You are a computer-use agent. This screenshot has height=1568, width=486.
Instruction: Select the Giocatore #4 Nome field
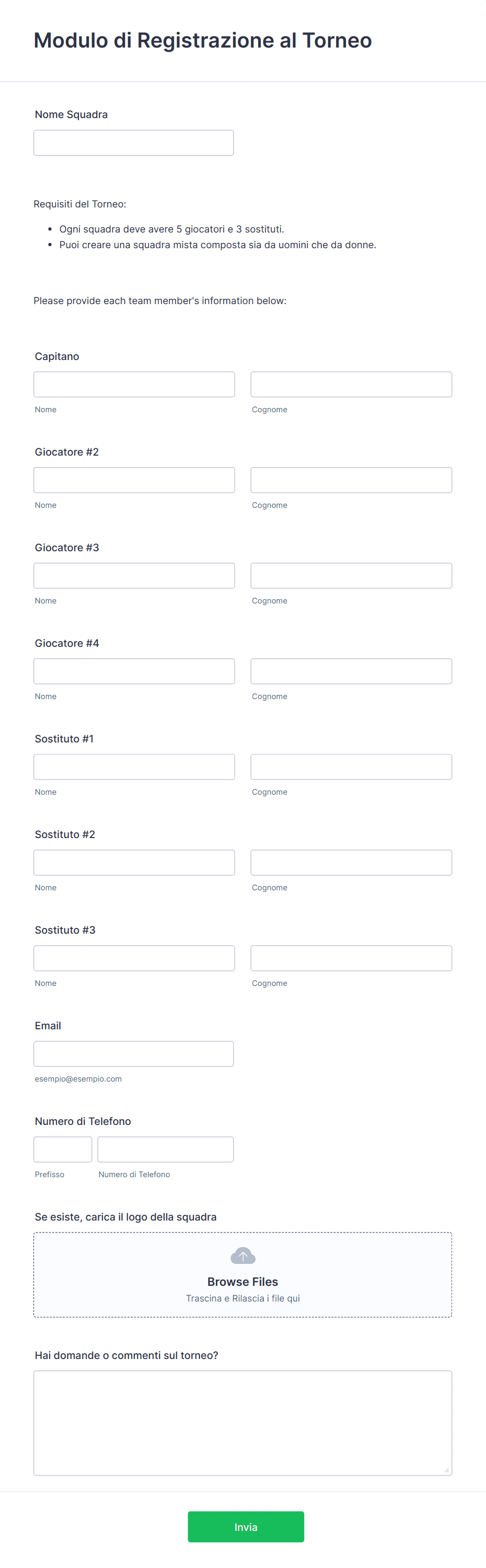coord(134,670)
